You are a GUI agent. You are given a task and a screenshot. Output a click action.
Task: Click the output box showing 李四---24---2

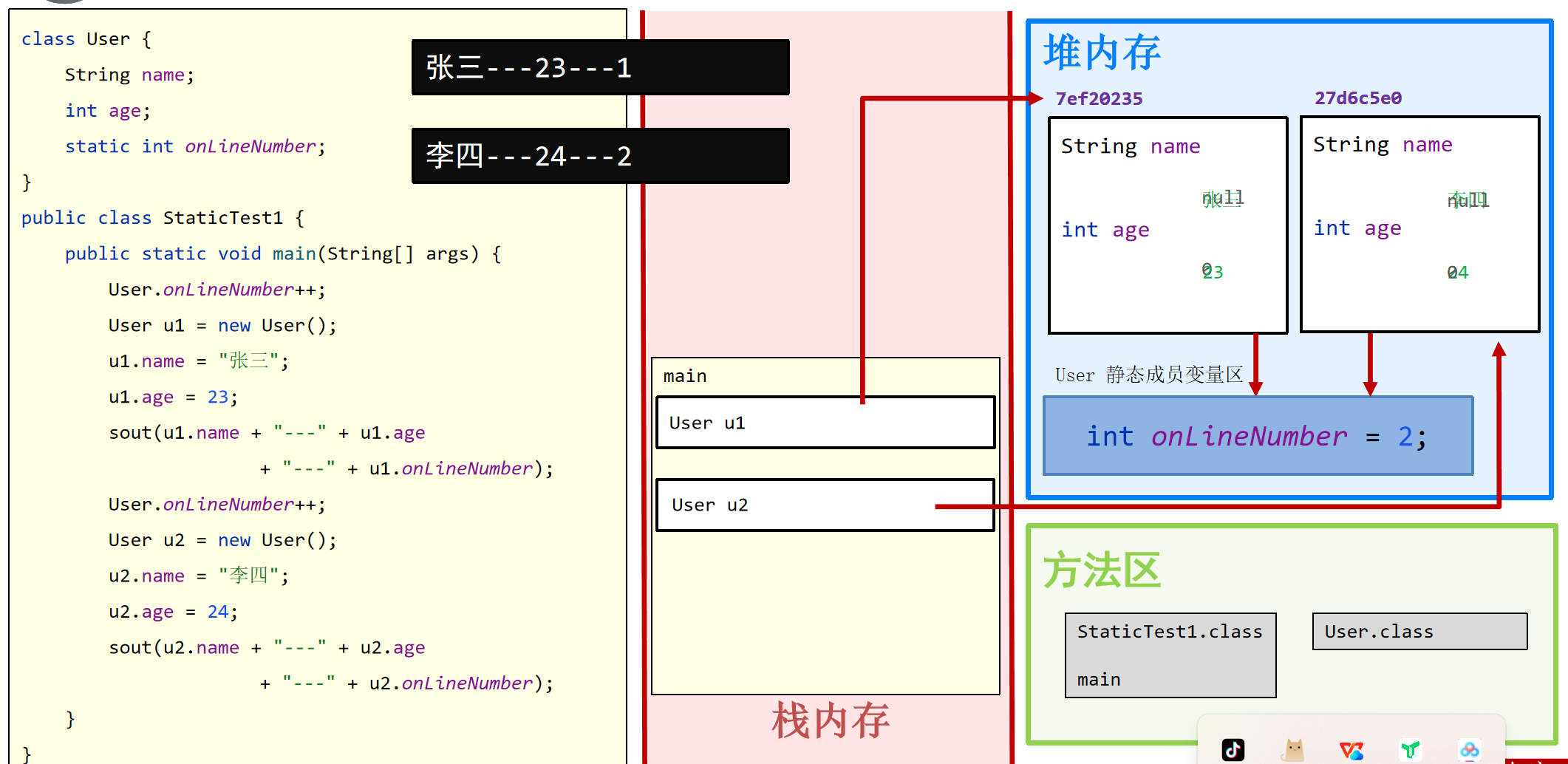point(601,156)
